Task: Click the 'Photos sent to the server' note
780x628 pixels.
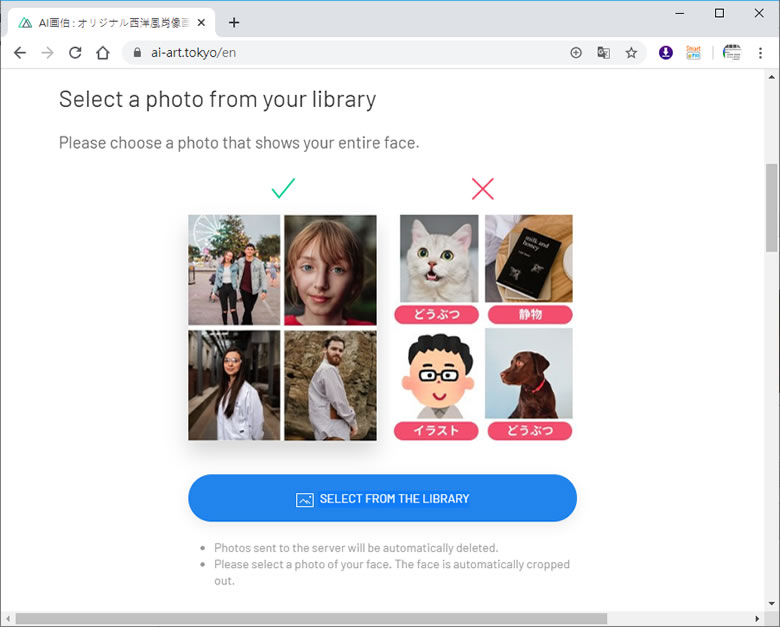Action: point(356,548)
